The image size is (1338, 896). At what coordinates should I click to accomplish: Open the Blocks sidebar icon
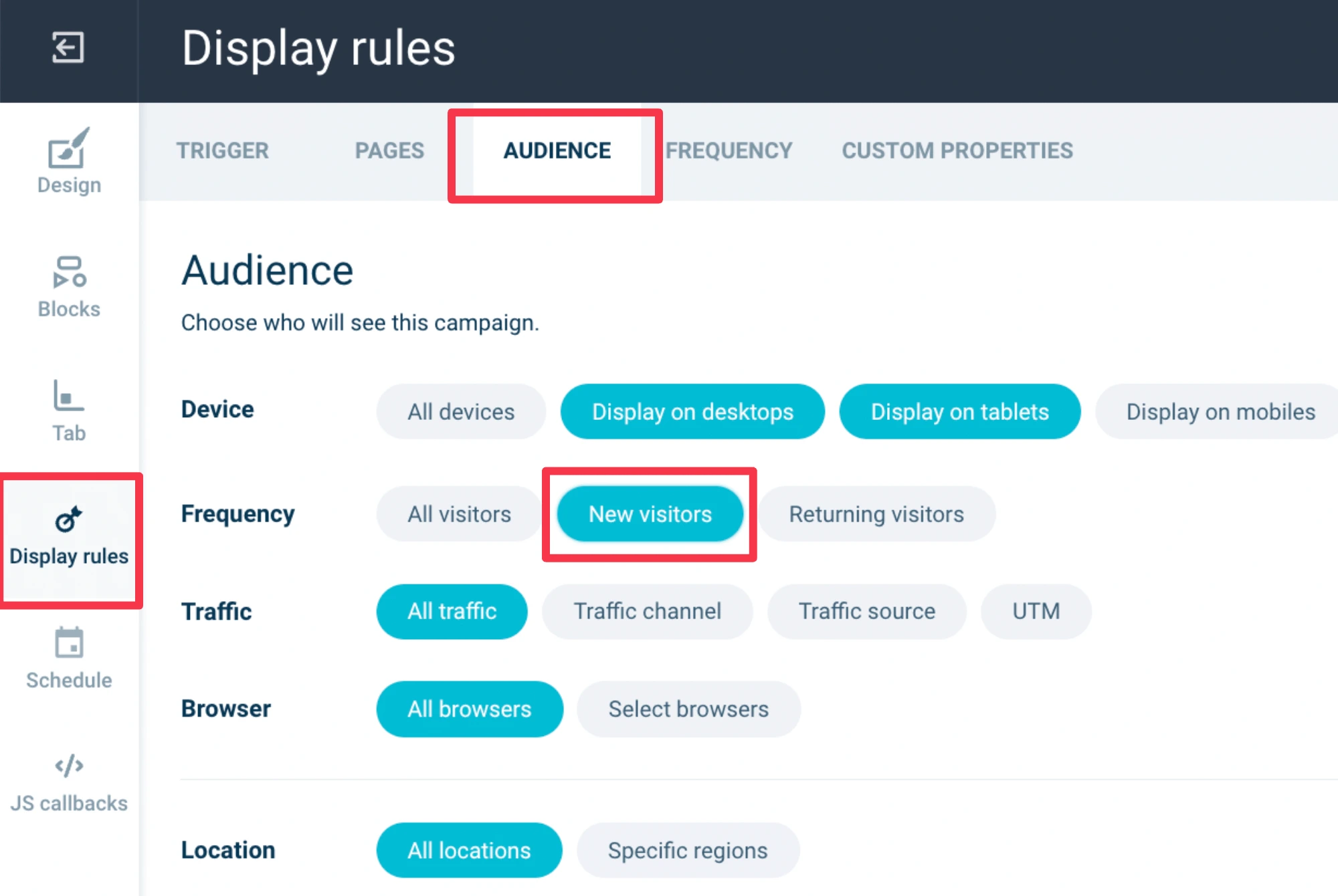pos(69,273)
